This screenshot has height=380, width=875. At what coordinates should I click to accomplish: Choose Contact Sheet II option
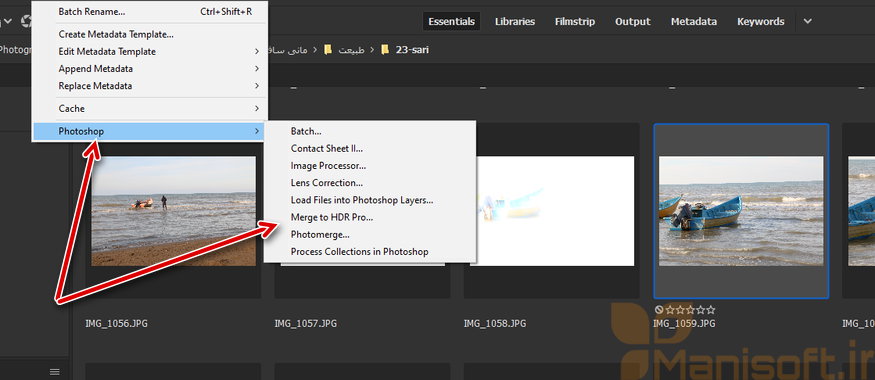[369, 148]
